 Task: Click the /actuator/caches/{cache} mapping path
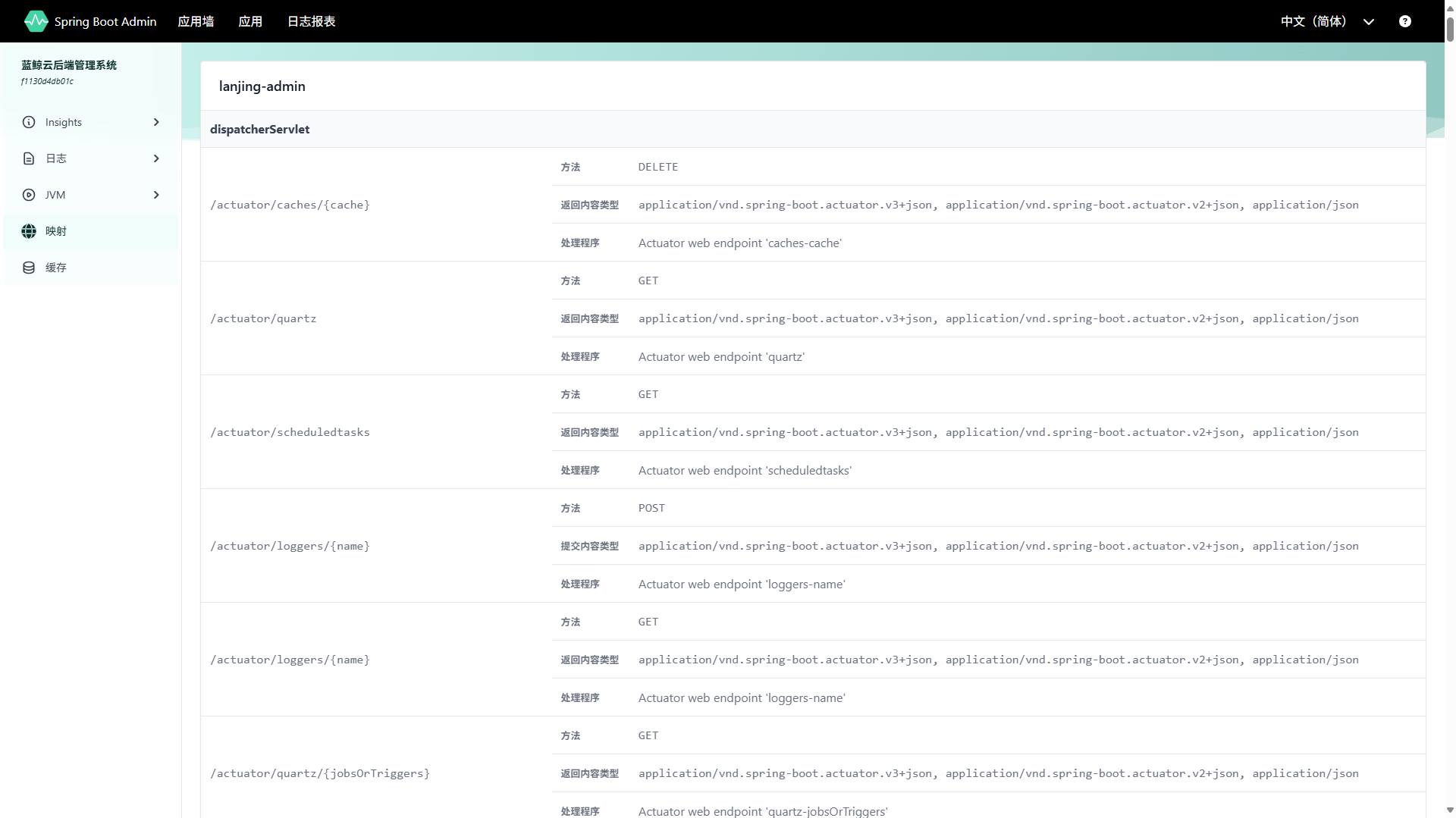tap(290, 205)
